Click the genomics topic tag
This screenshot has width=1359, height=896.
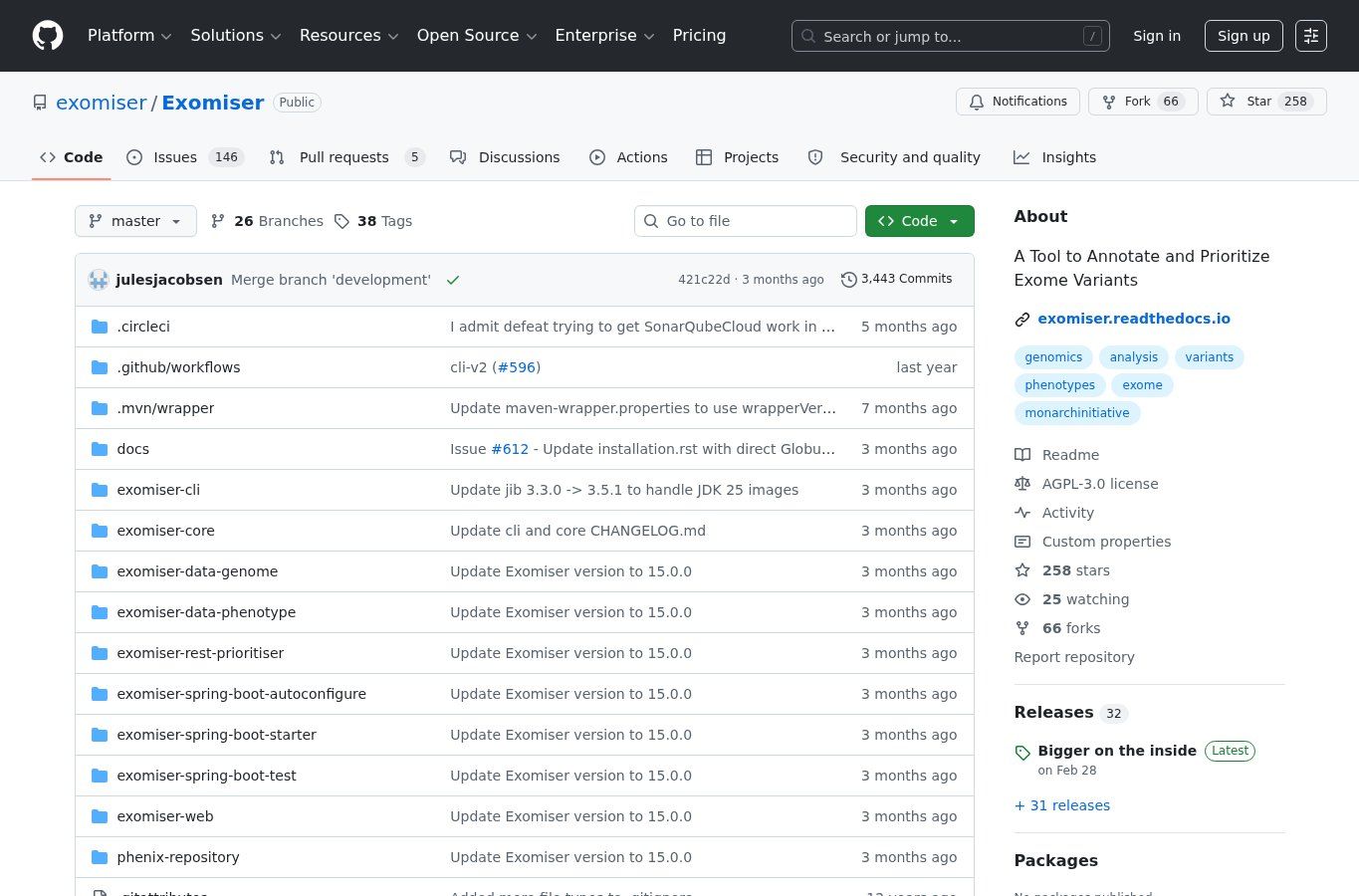(x=1053, y=357)
